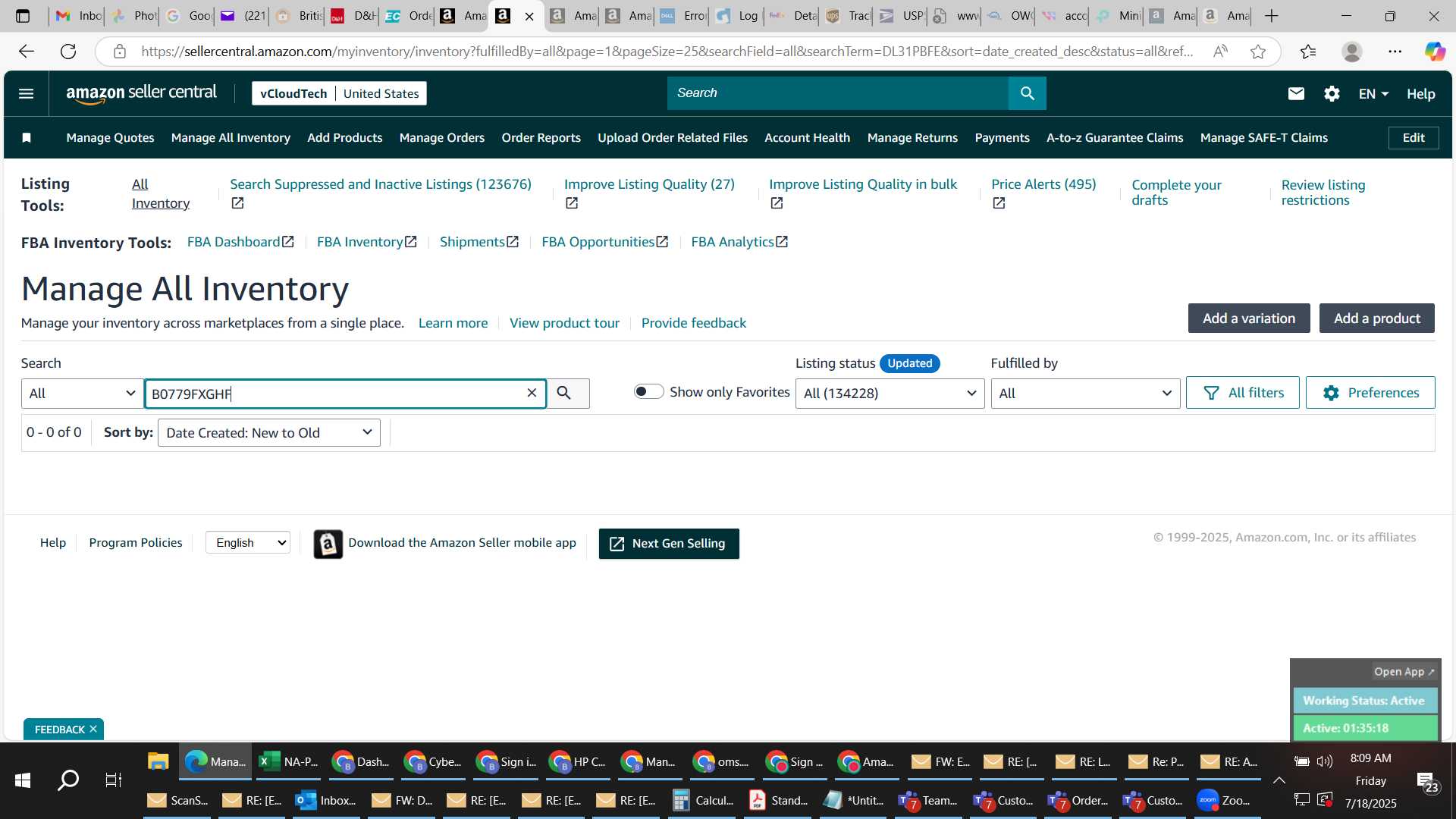Open FBA Analytics link
1456x819 pixels.
pyautogui.click(x=739, y=242)
